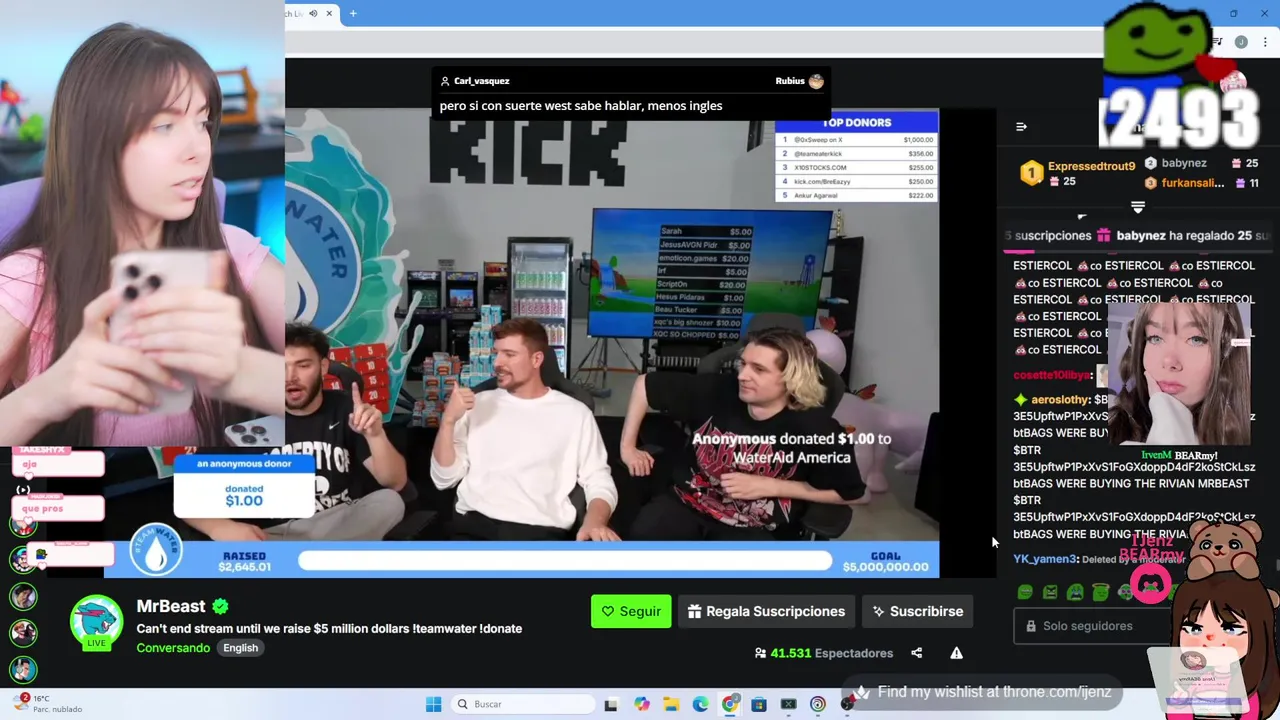Open gifter furkansali in leaderboard
Image resolution: width=1280 pixels, height=720 pixels.
coord(1192,183)
